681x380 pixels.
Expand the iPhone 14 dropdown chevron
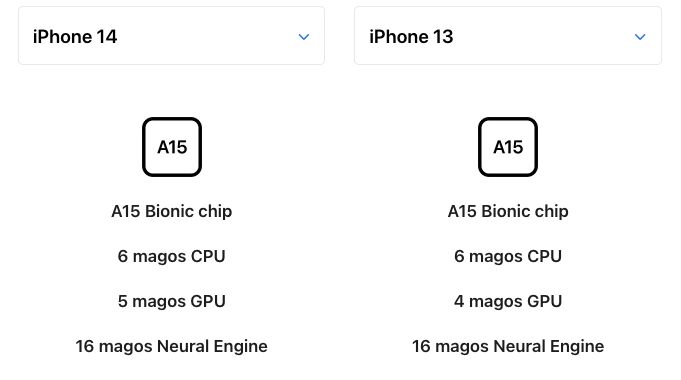click(304, 37)
